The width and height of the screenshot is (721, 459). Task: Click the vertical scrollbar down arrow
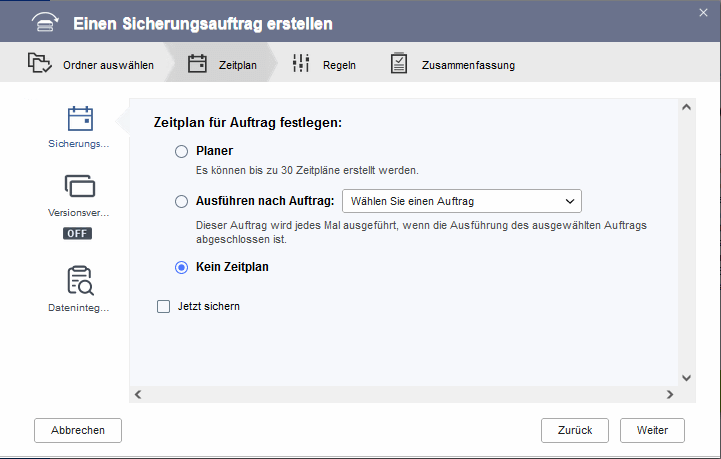click(686, 377)
